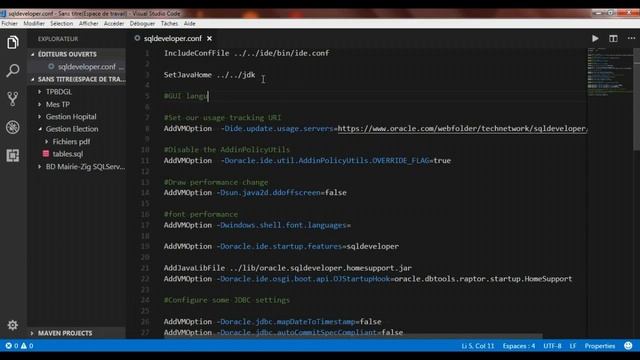The width and height of the screenshot is (640, 360).
Task: Click the 'IncludeConfFile' line of code
Action: (x=247, y=53)
